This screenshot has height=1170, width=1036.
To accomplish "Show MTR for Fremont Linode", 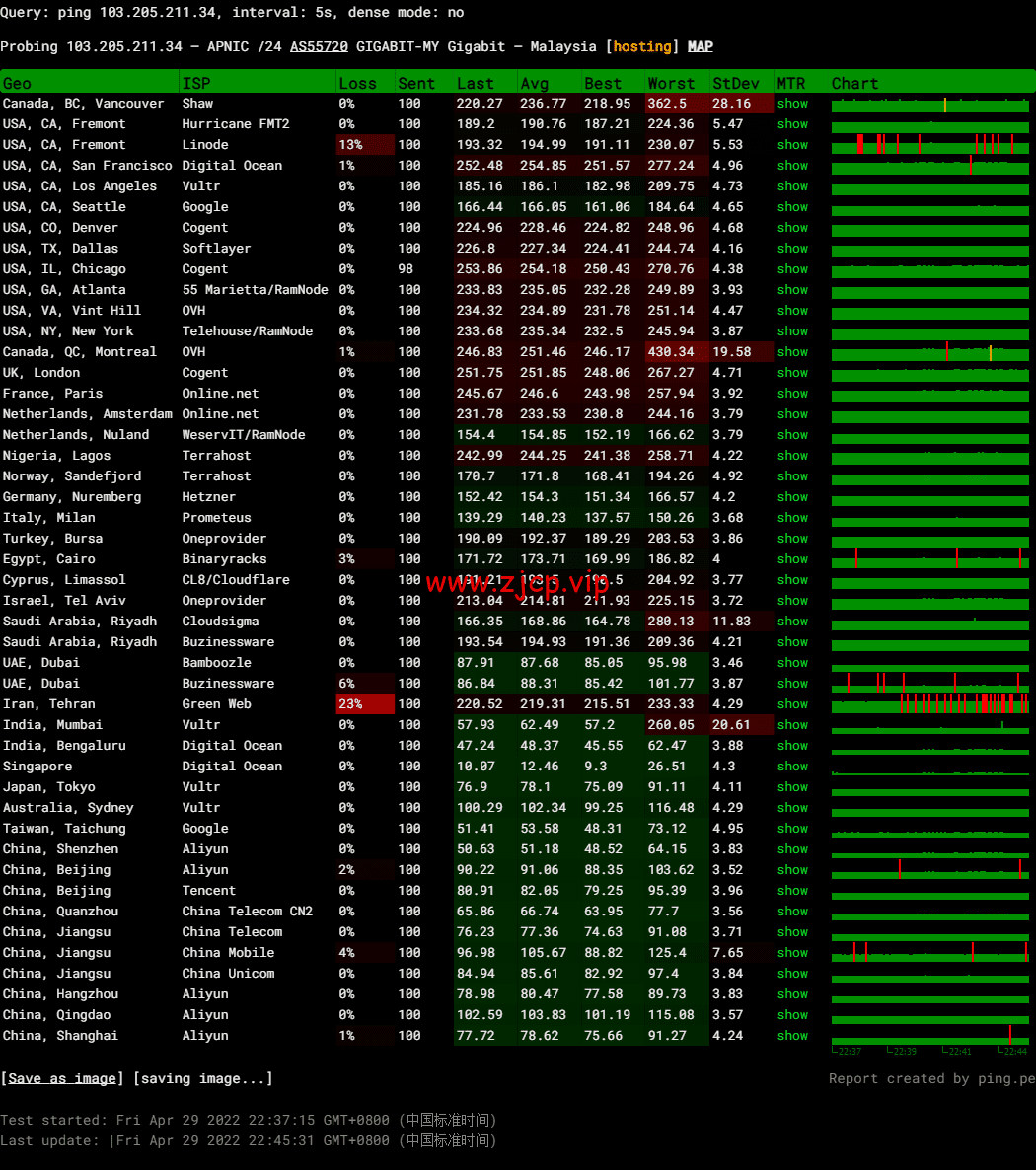I will 792,145.
